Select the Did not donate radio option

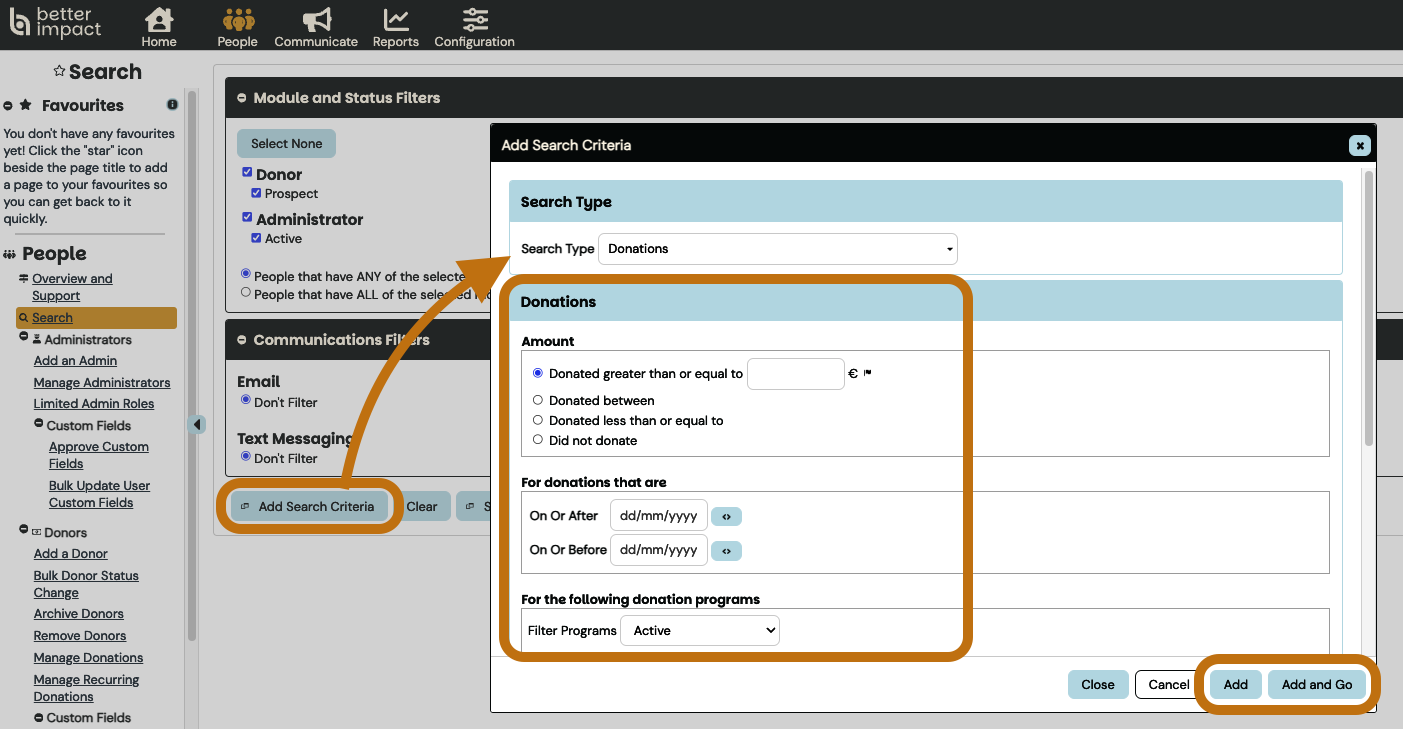[538, 440]
